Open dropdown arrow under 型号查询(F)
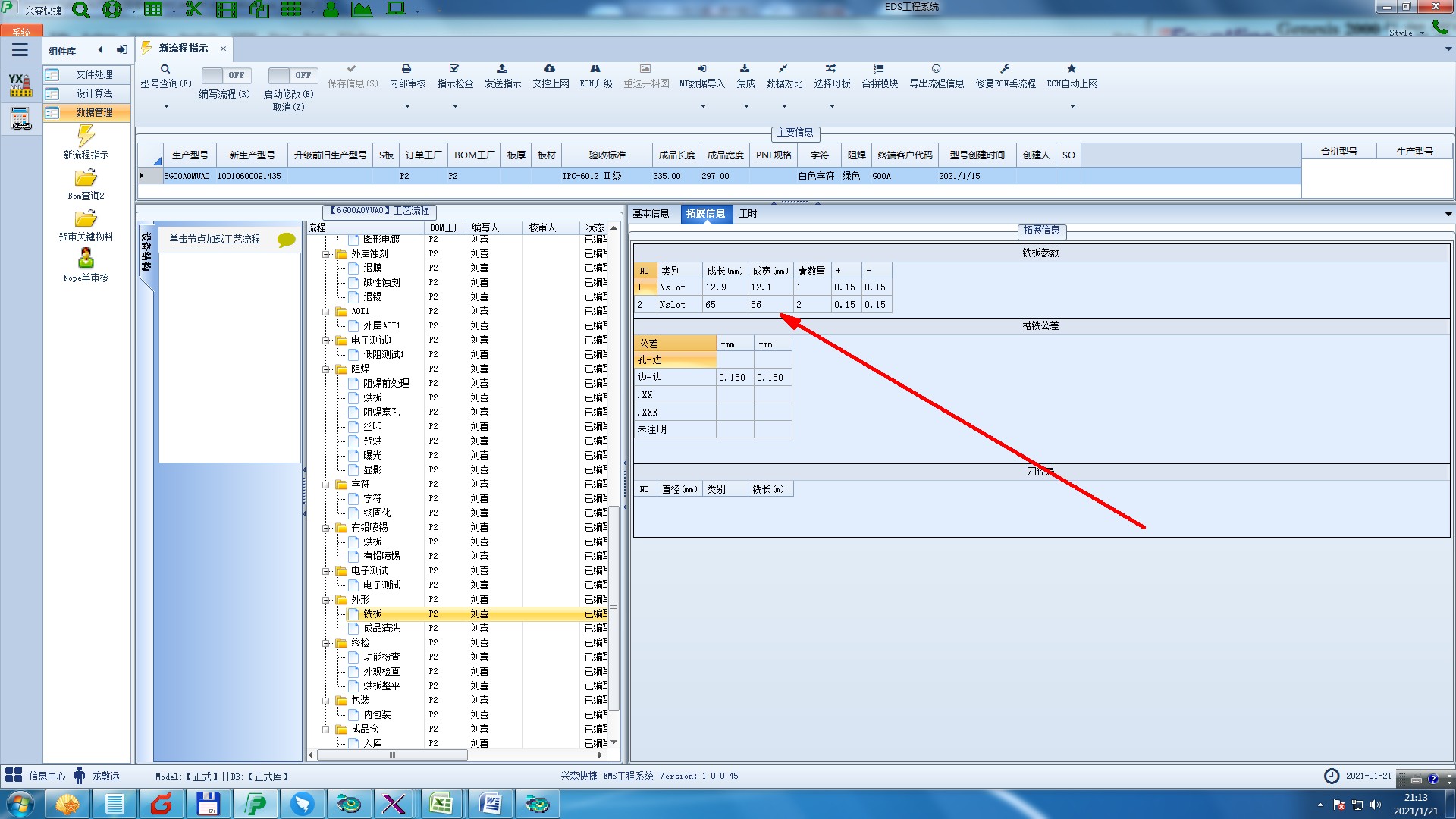The height and width of the screenshot is (819, 1456). [x=166, y=106]
